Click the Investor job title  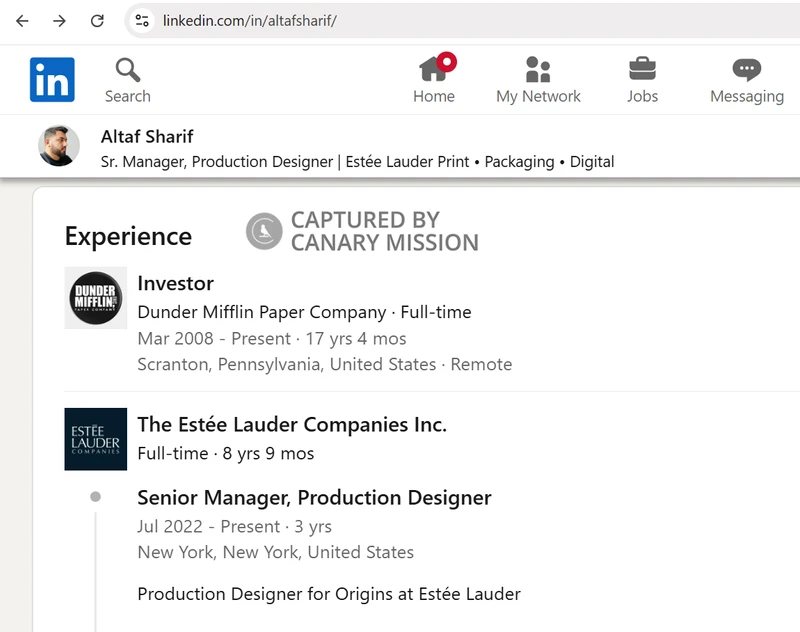pyautogui.click(x=176, y=283)
